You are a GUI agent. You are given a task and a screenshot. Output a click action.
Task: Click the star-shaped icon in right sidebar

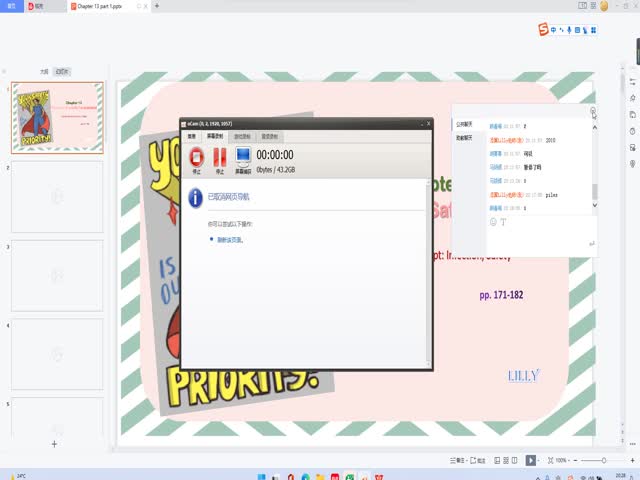pos(633,98)
